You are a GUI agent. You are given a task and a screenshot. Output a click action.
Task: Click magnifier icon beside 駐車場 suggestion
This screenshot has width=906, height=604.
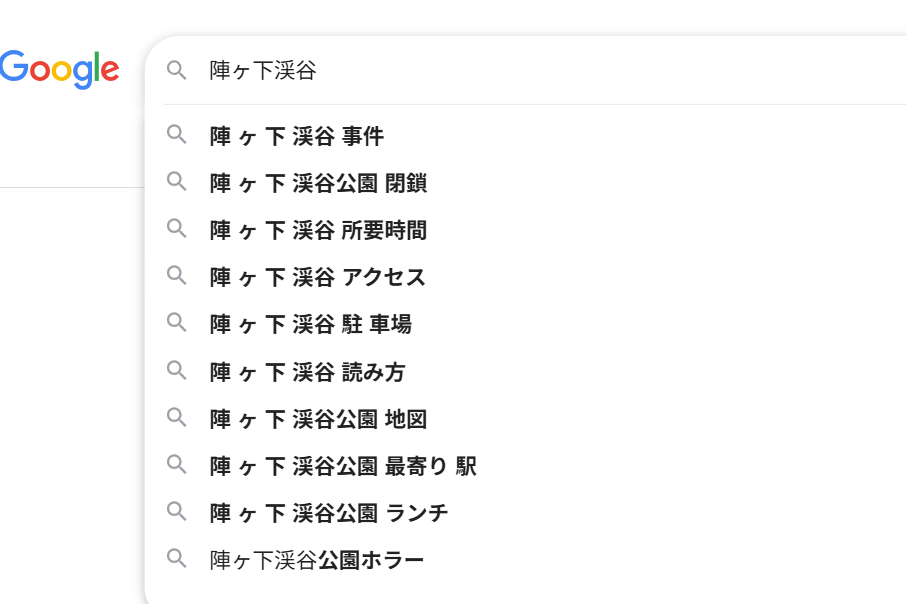[177, 323]
